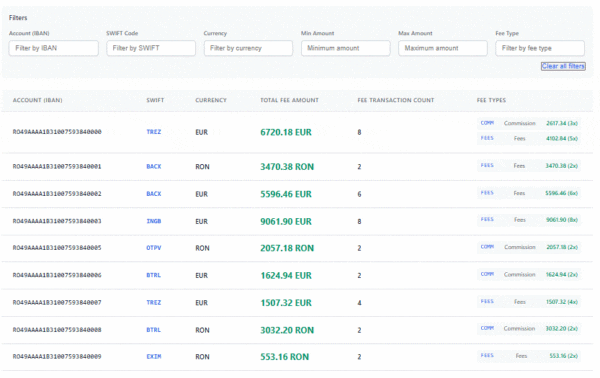Click the 4102.84 (5x) fees value
This screenshot has width=600, height=378.
point(562,138)
